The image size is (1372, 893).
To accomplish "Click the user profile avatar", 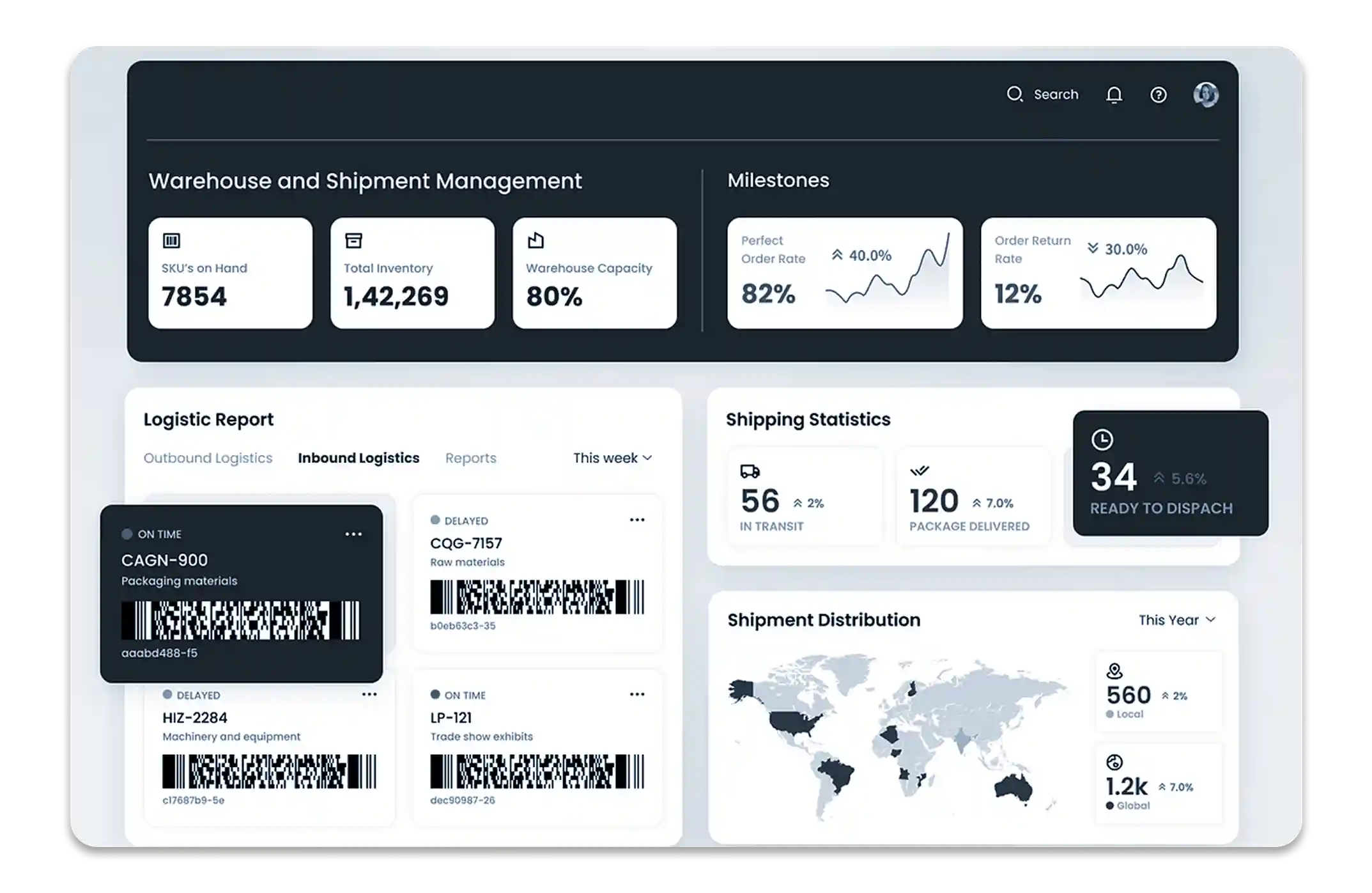I will tap(1205, 95).
